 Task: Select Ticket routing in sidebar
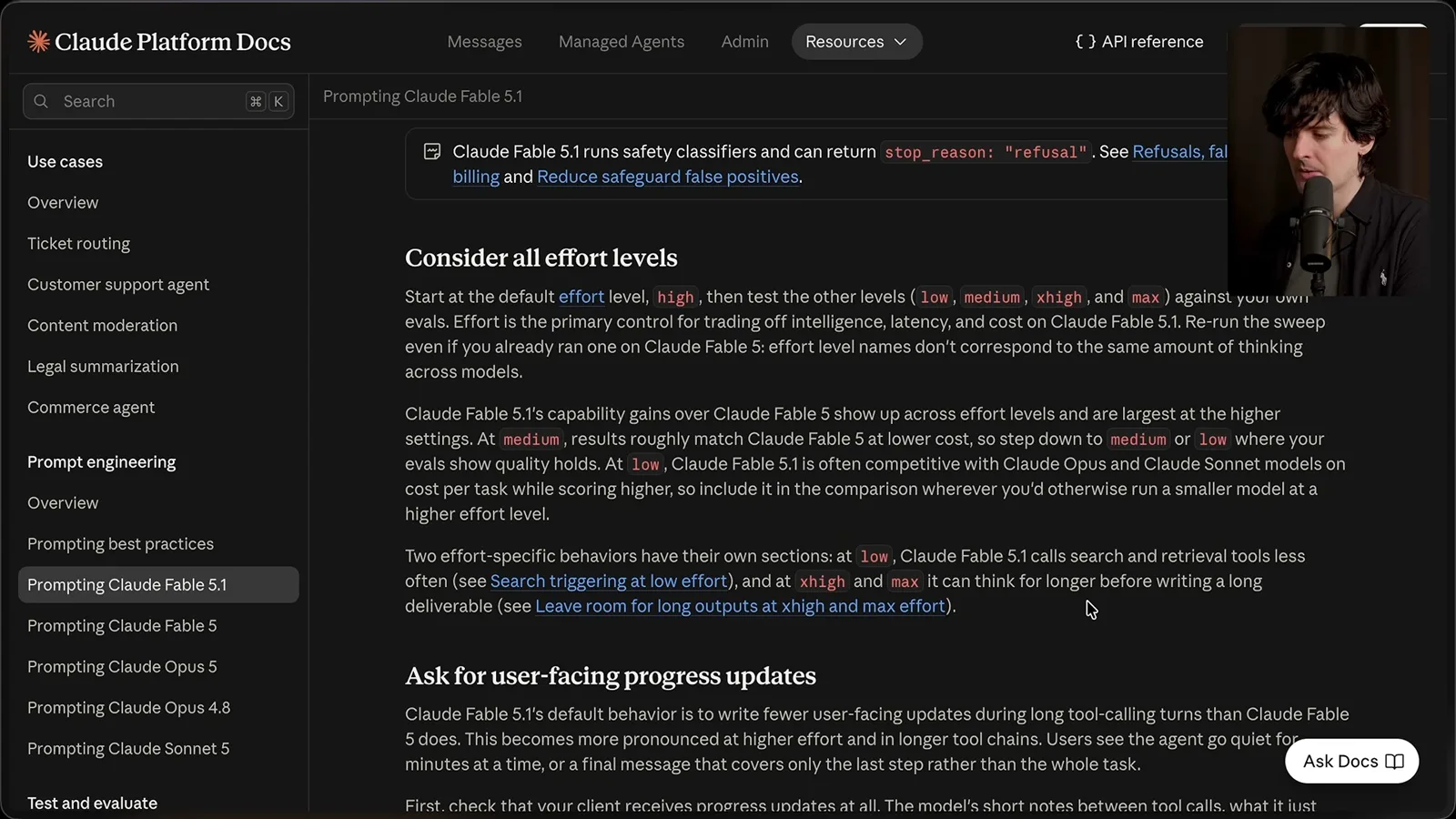click(78, 244)
